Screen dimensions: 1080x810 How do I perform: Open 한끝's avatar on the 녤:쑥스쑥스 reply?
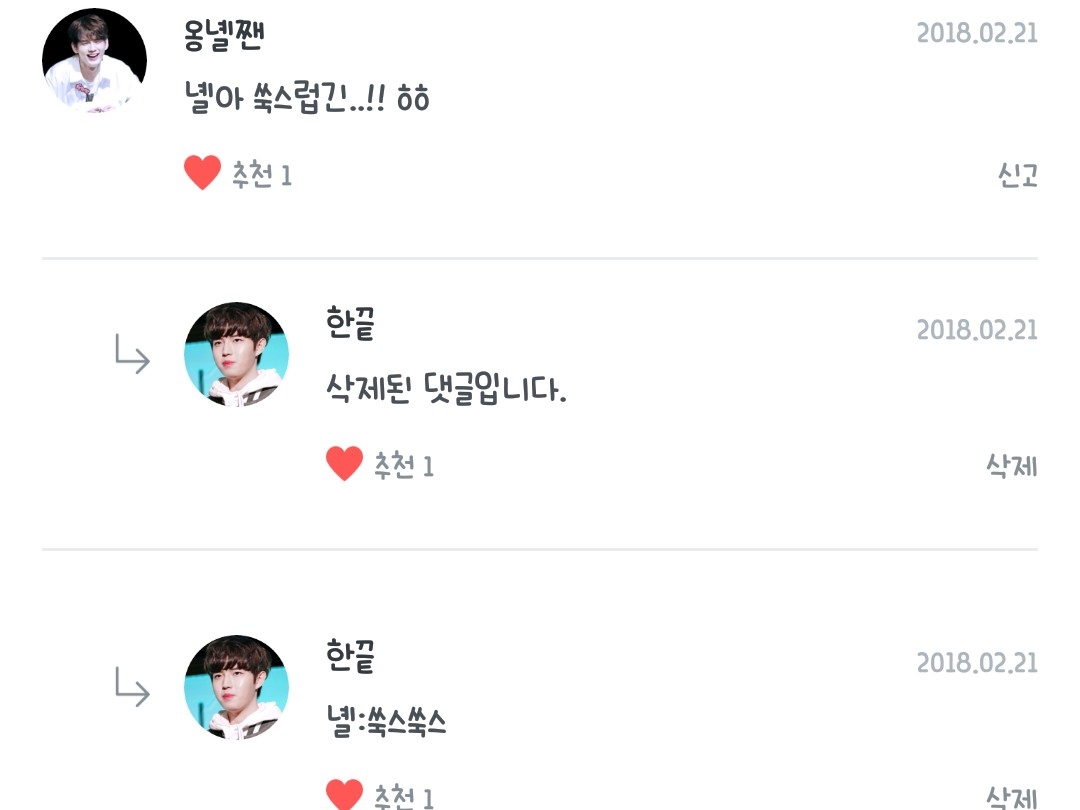click(x=236, y=687)
